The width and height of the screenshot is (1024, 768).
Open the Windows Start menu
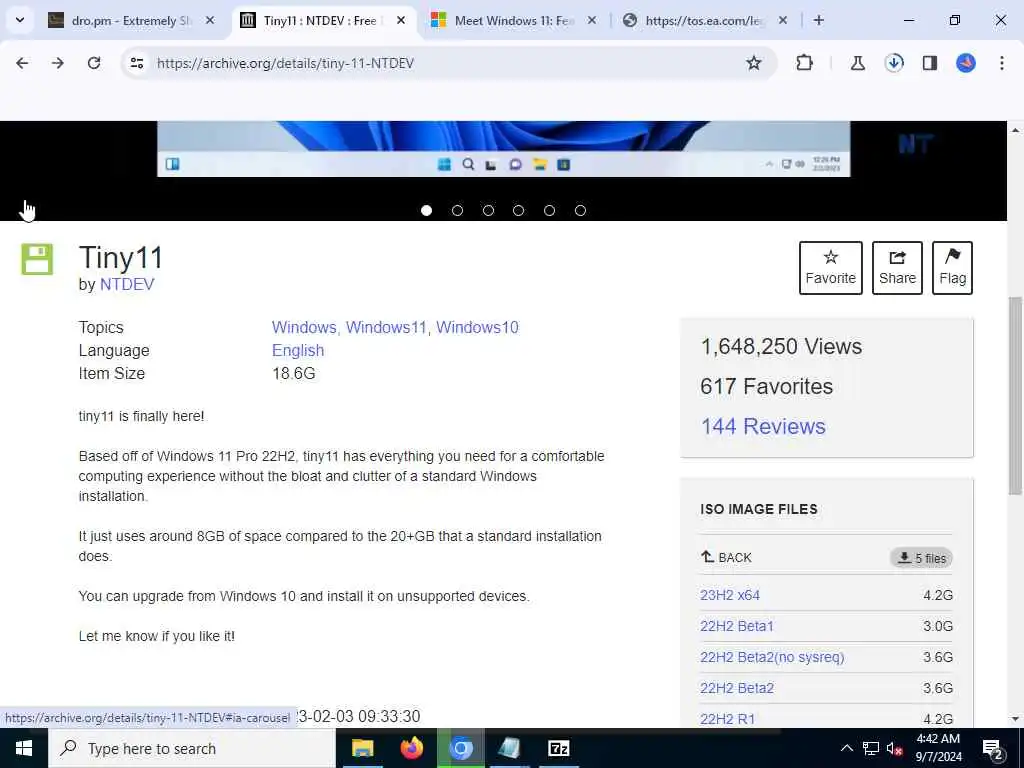tap(24, 748)
